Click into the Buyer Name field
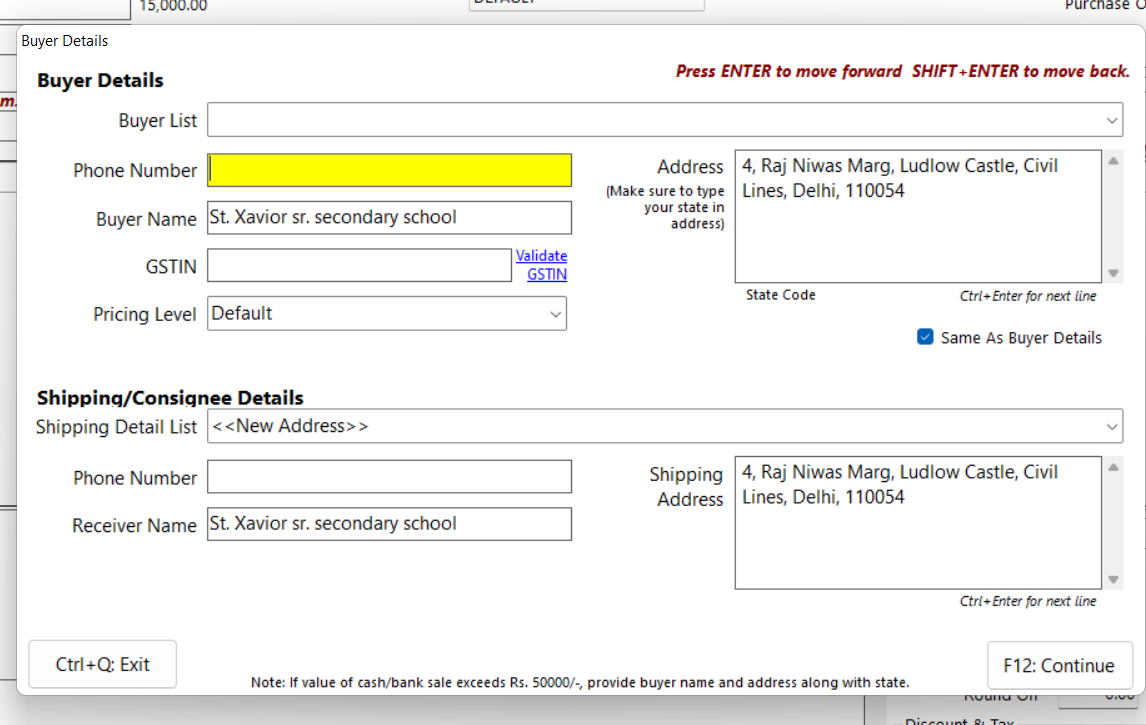The height and width of the screenshot is (725, 1146). 389,217
